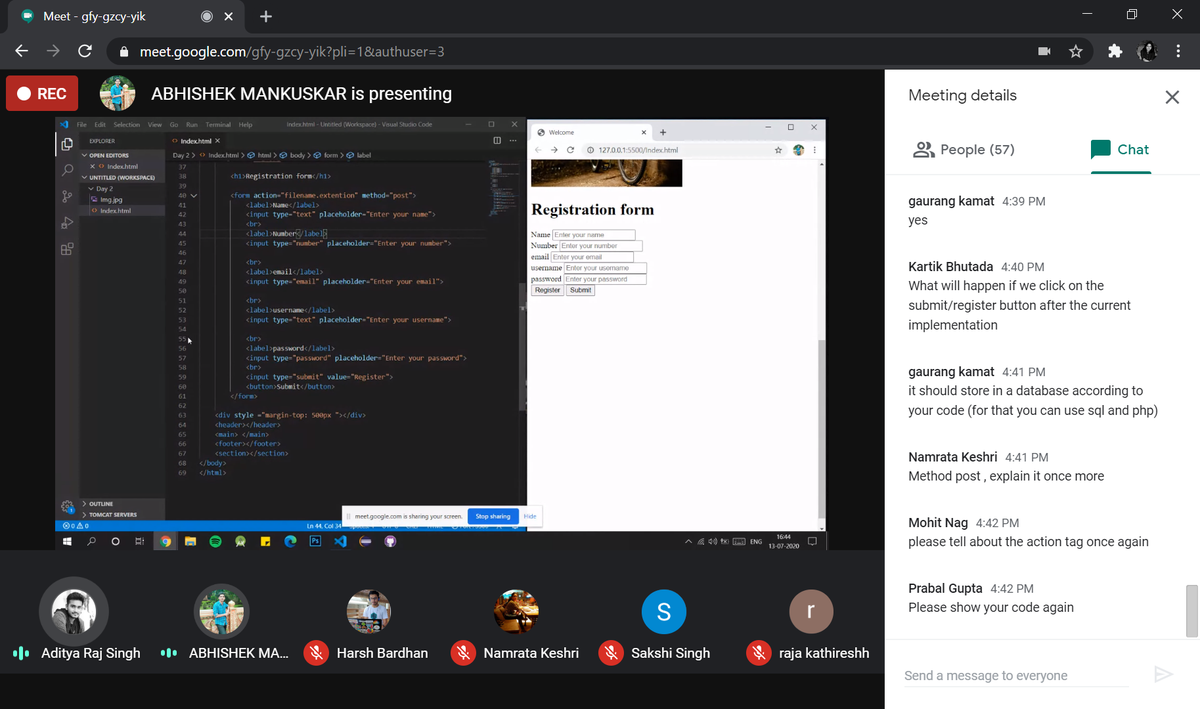Click the split editor icon in VS Code
Screen dimensions: 1200x709
(x=497, y=141)
